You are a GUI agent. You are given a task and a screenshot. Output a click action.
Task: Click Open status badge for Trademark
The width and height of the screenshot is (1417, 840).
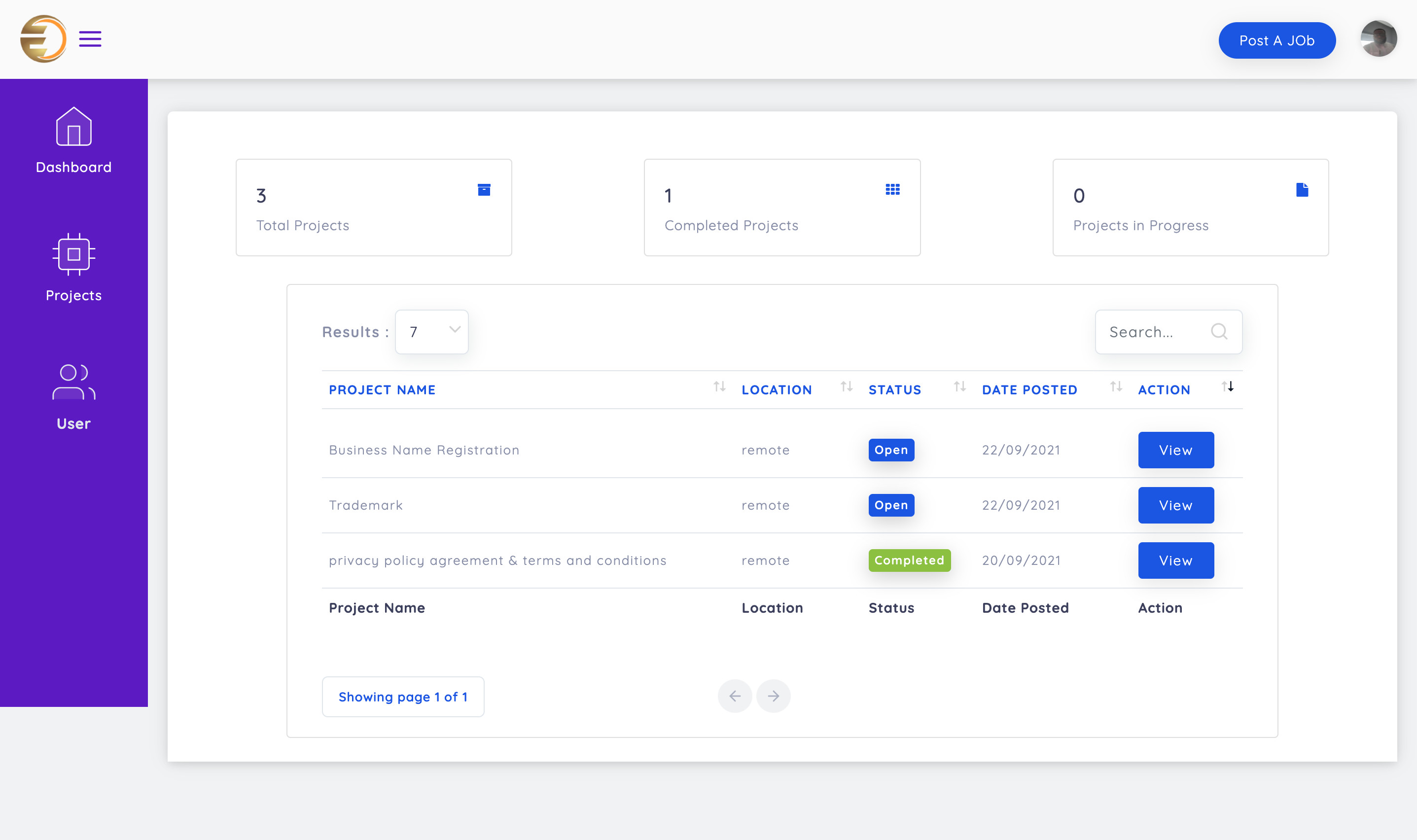890,505
